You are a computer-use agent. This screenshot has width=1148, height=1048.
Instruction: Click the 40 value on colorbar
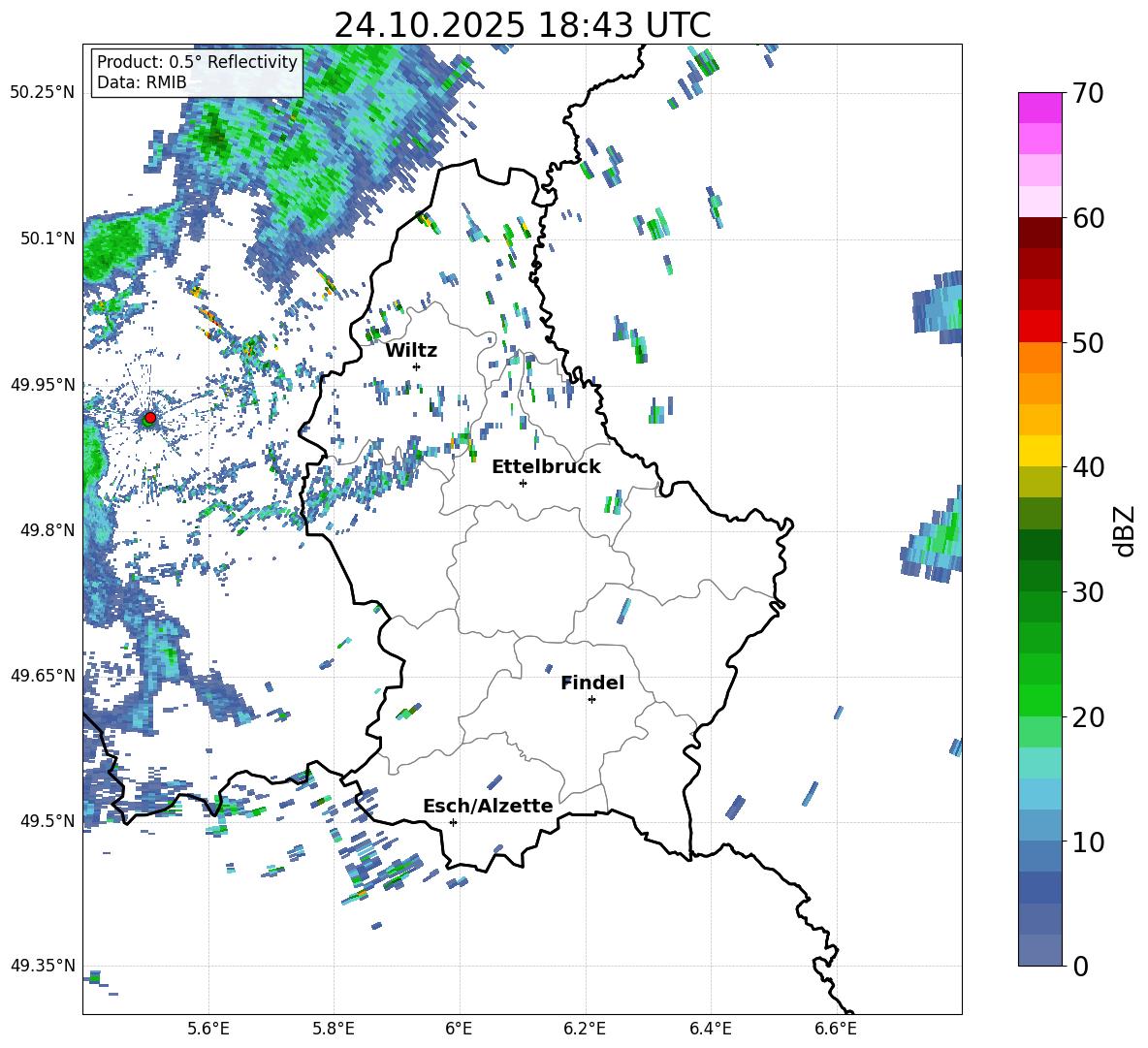coord(1087,467)
